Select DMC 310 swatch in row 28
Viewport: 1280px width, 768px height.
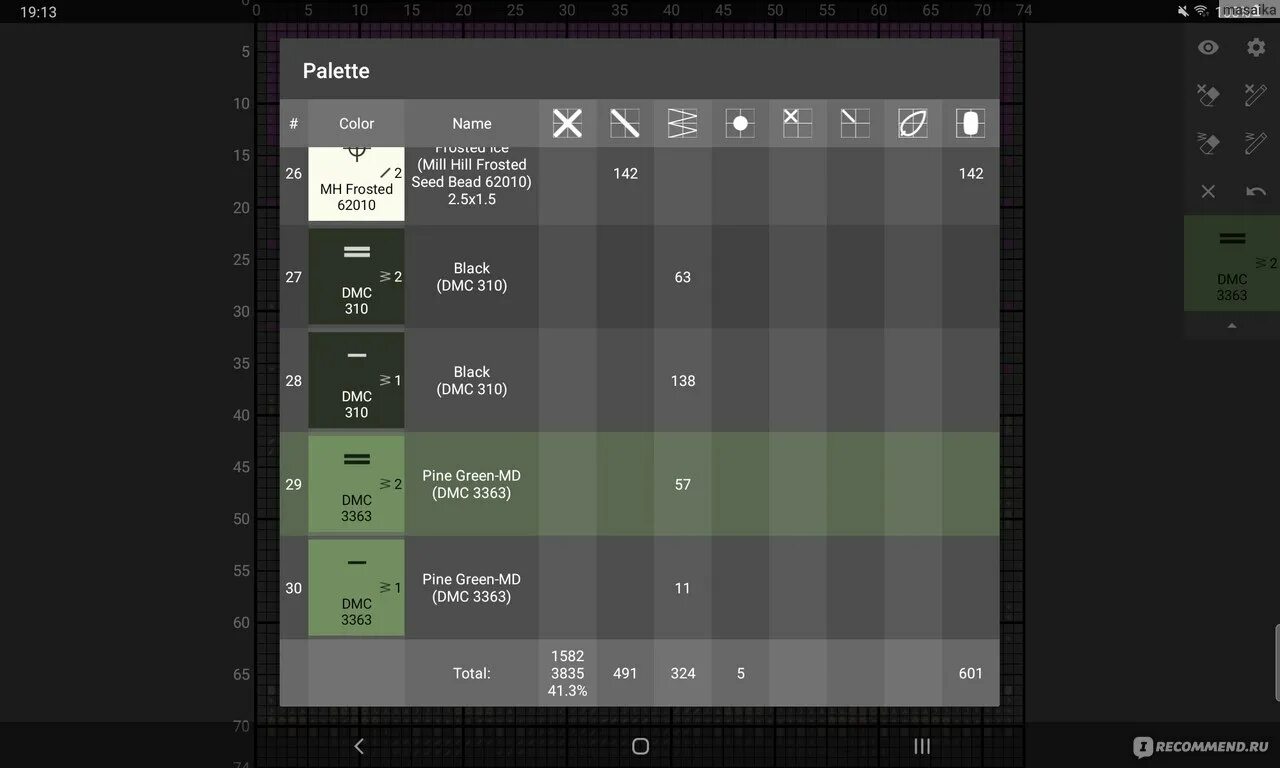(356, 381)
